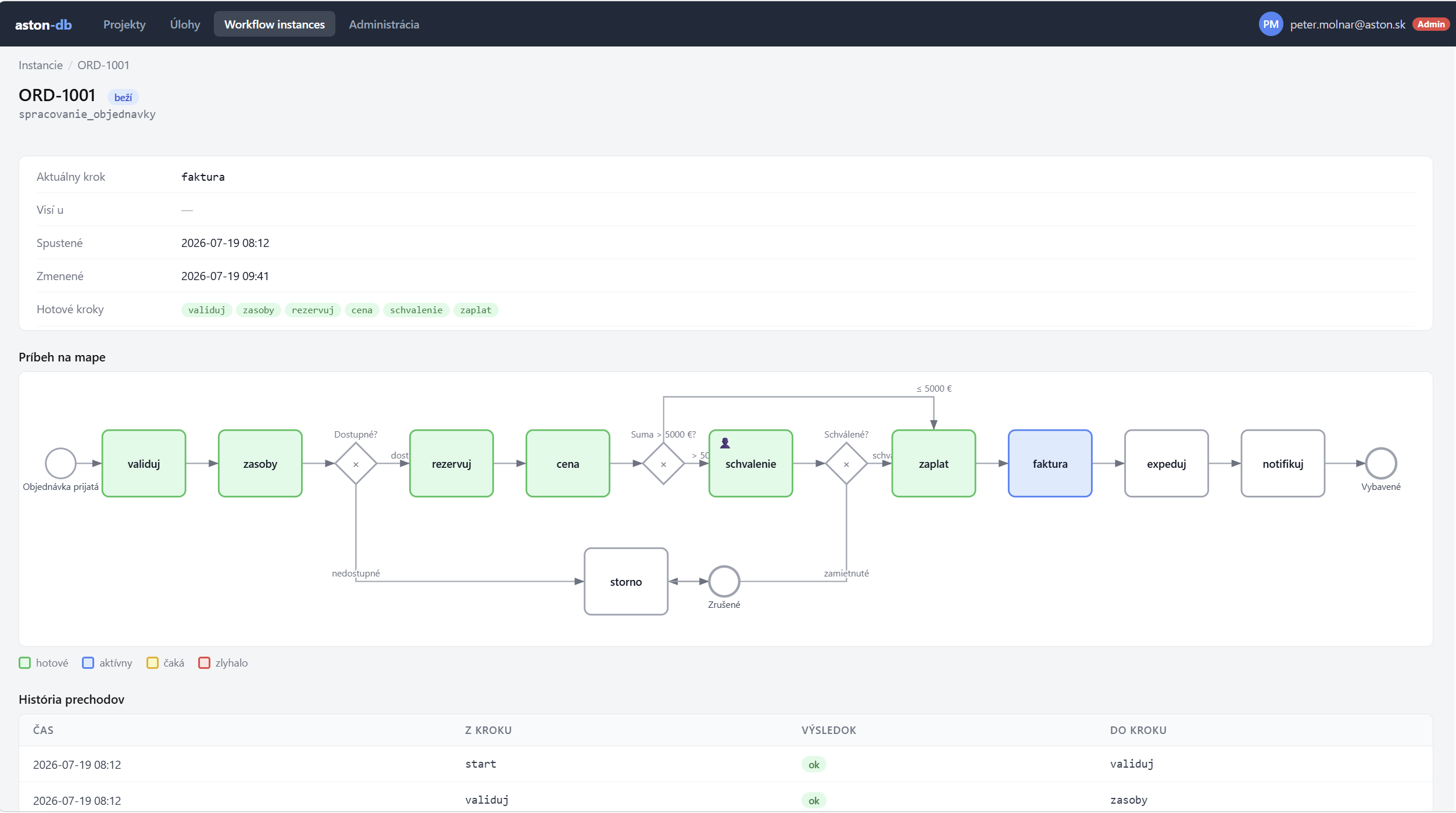
Task: Click the schvalenie completed-step chip
Action: point(416,310)
